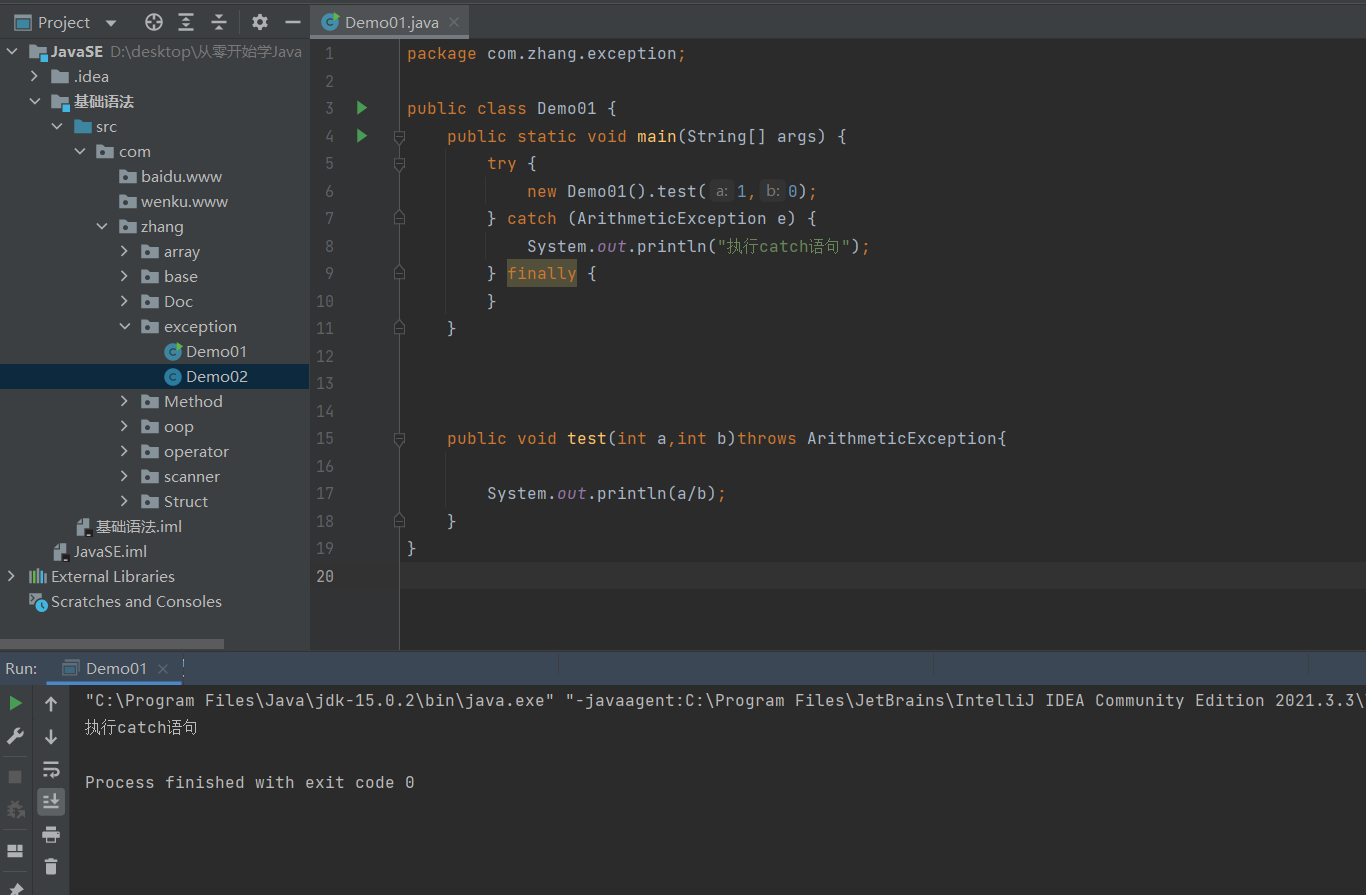Collapse the exception package arrow
Image resolution: width=1366 pixels, height=895 pixels.
coord(124,327)
